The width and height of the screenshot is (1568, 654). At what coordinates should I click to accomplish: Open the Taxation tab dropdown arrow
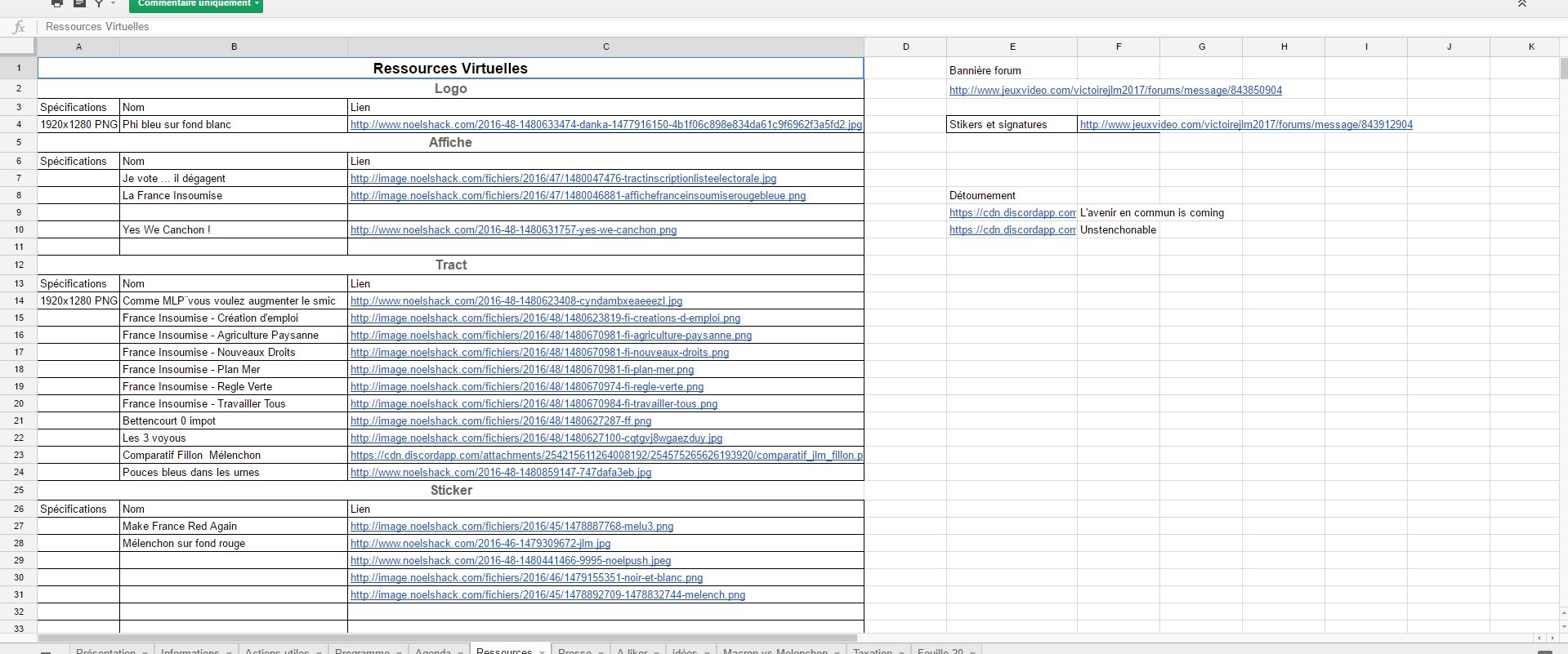[x=902, y=652]
